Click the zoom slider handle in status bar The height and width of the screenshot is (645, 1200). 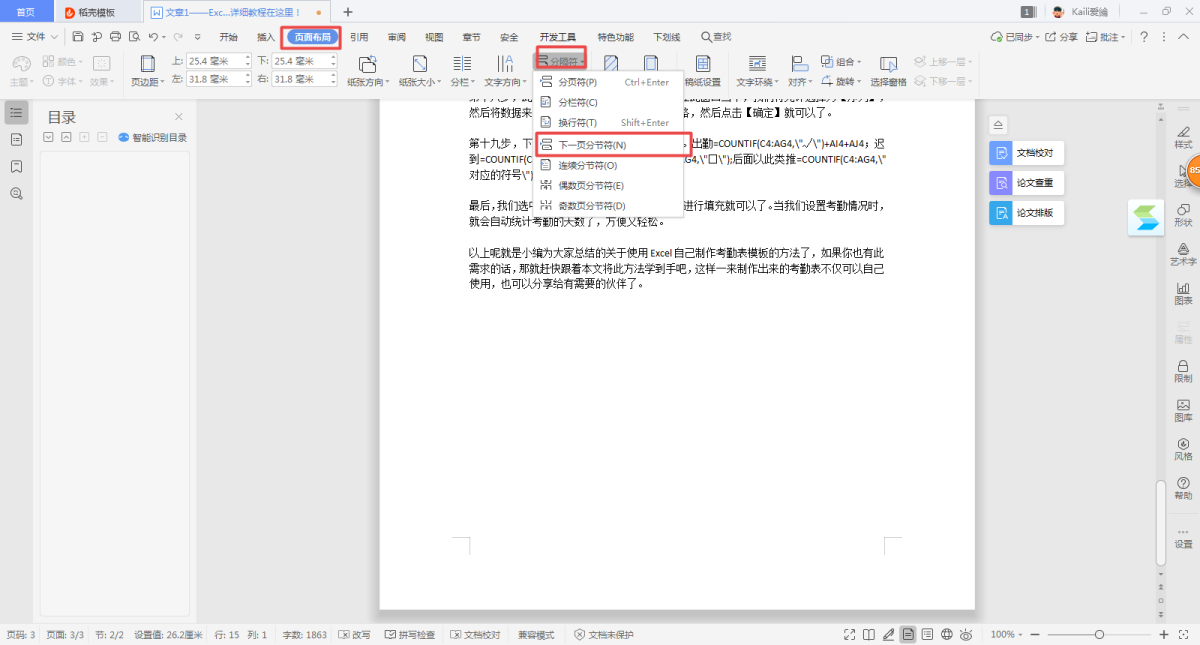[x=1099, y=635]
